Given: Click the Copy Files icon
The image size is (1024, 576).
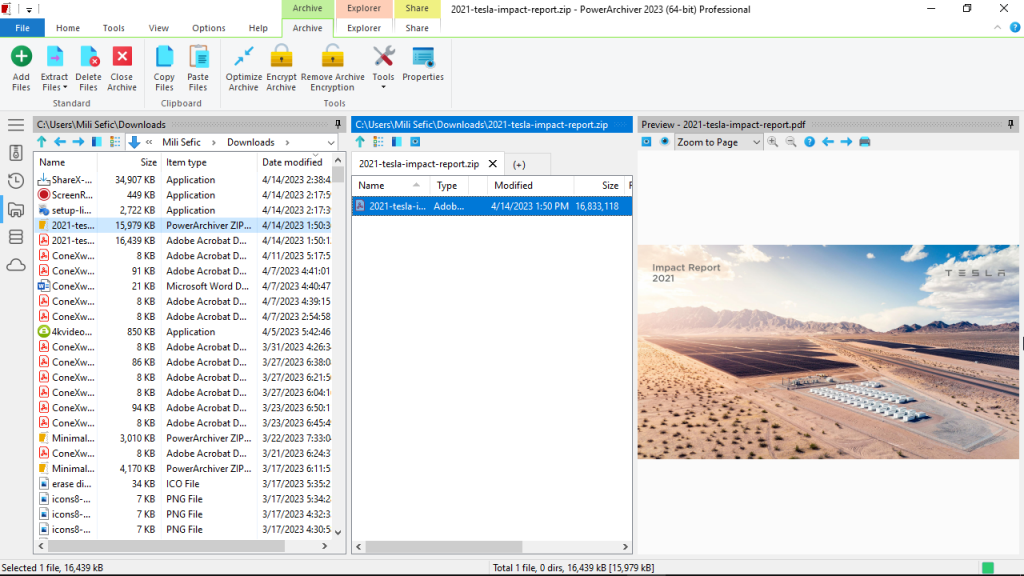Looking at the screenshot, I should coord(164,57).
